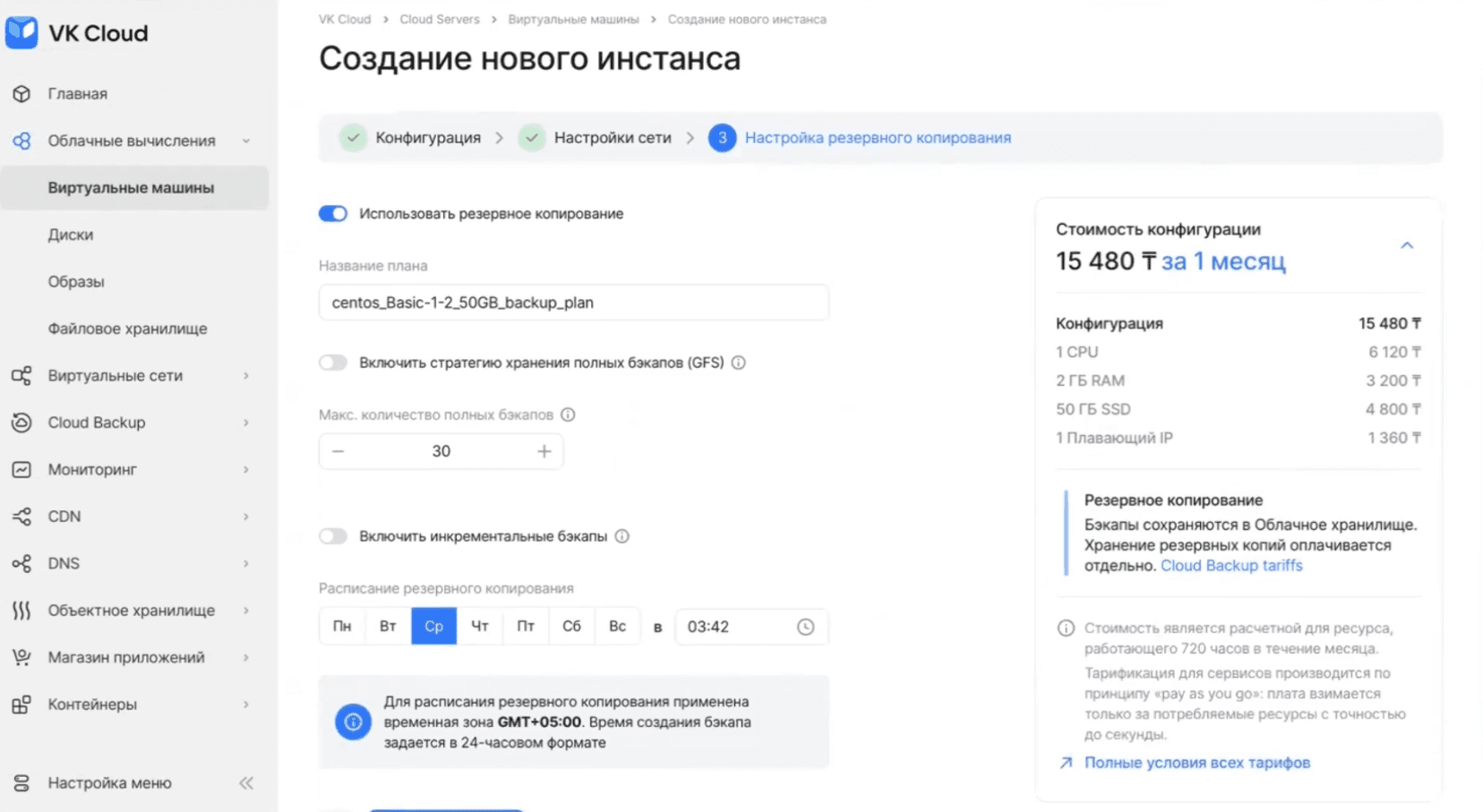Click the Контейнеры sidebar icon
Image resolution: width=1483 pixels, height=812 pixels.
[21, 705]
